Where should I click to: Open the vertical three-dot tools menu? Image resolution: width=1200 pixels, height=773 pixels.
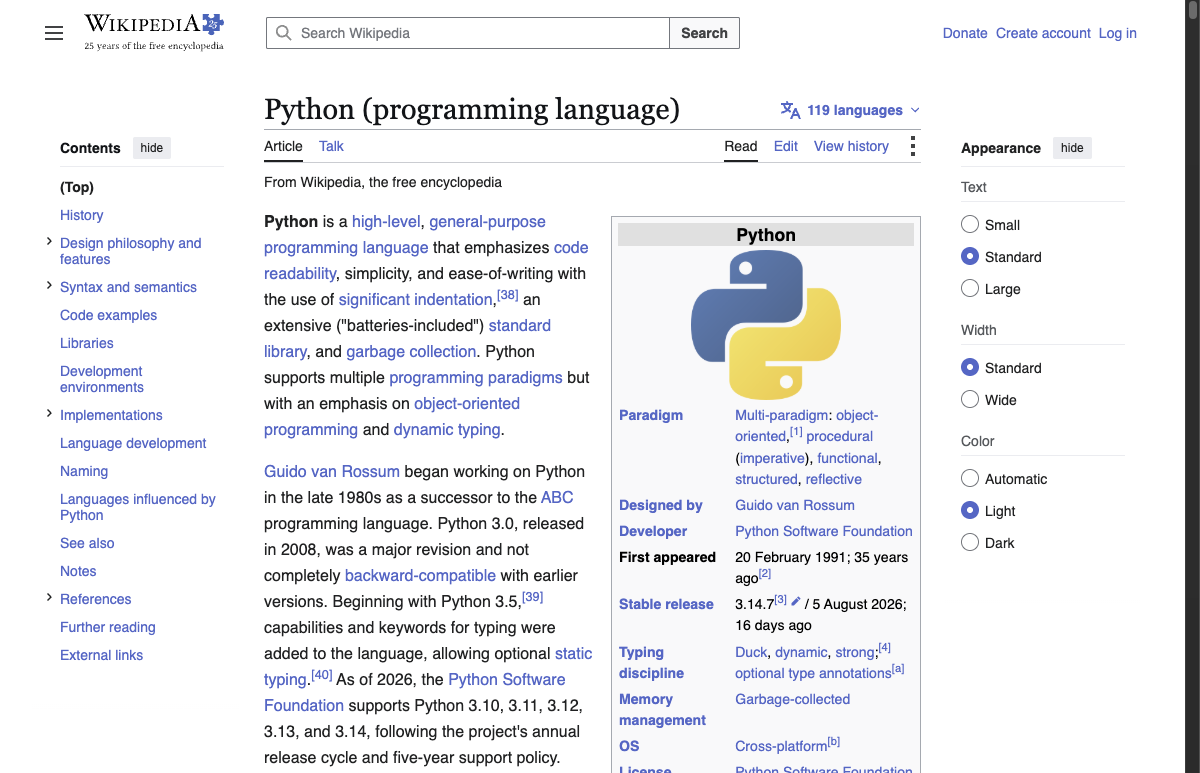click(912, 146)
